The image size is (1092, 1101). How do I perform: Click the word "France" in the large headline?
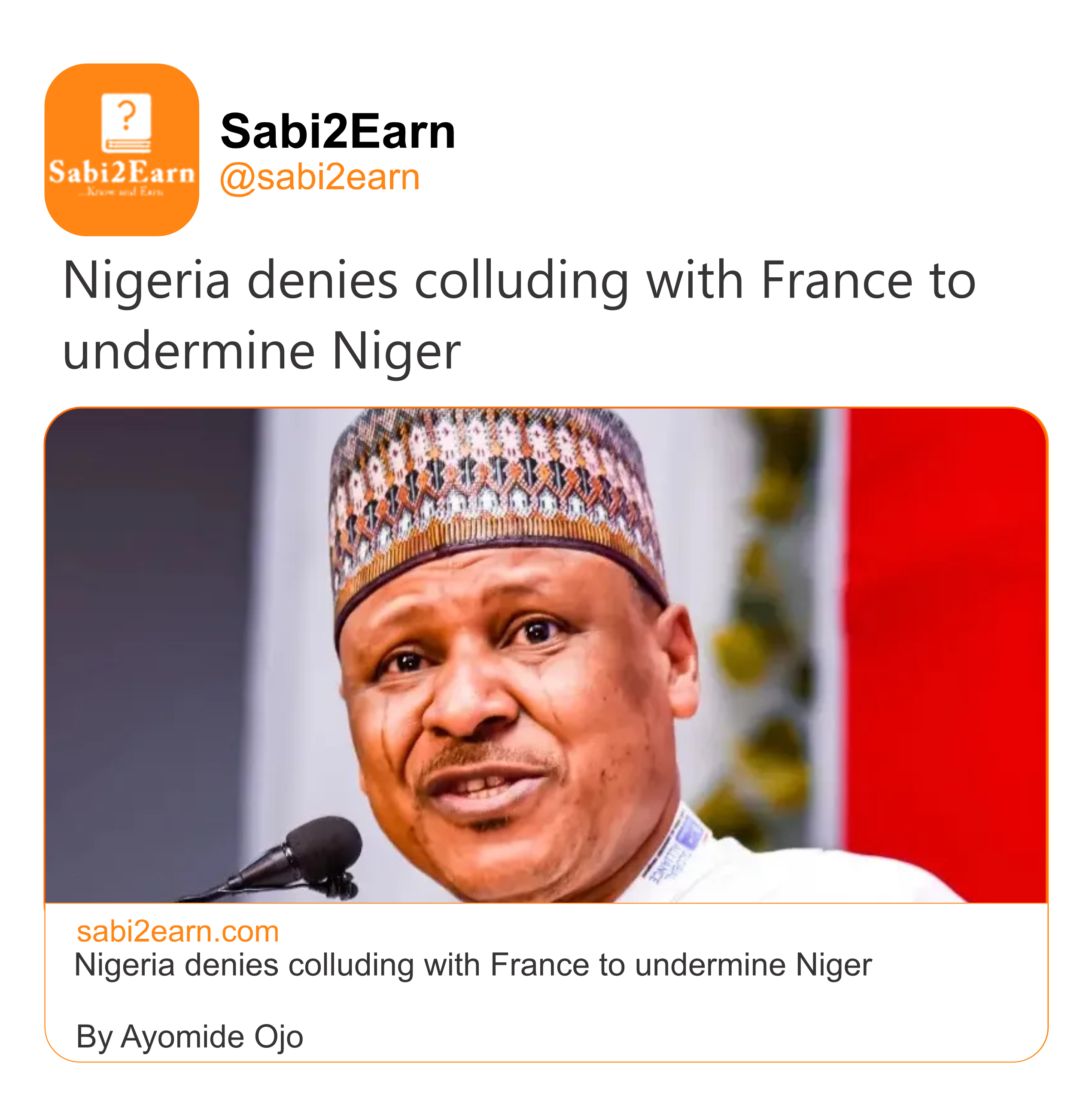pyautogui.click(x=836, y=280)
